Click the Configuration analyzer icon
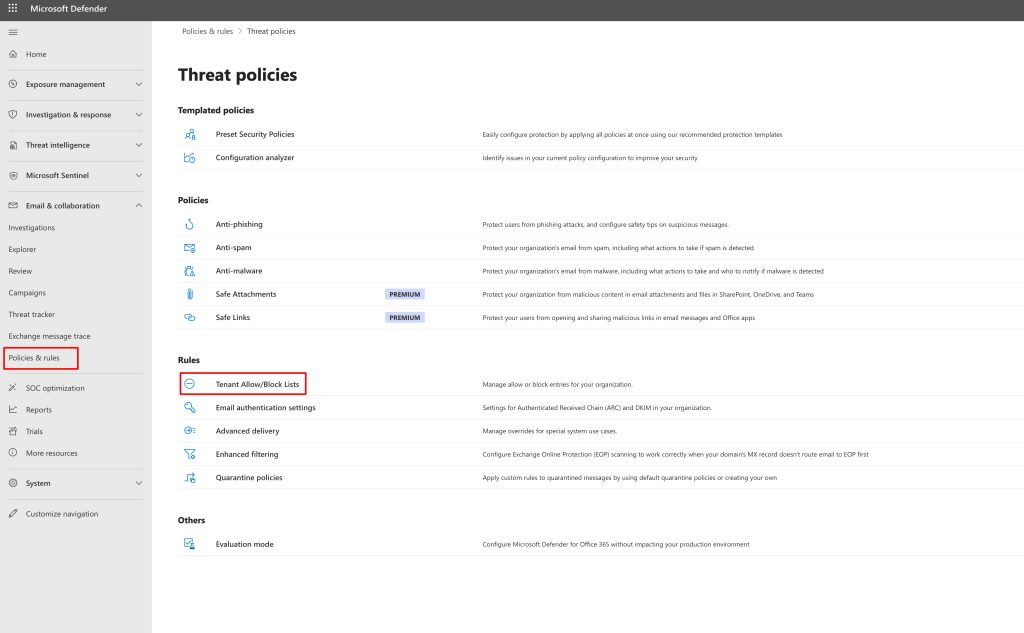The image size is (1024, 633). 190,157
